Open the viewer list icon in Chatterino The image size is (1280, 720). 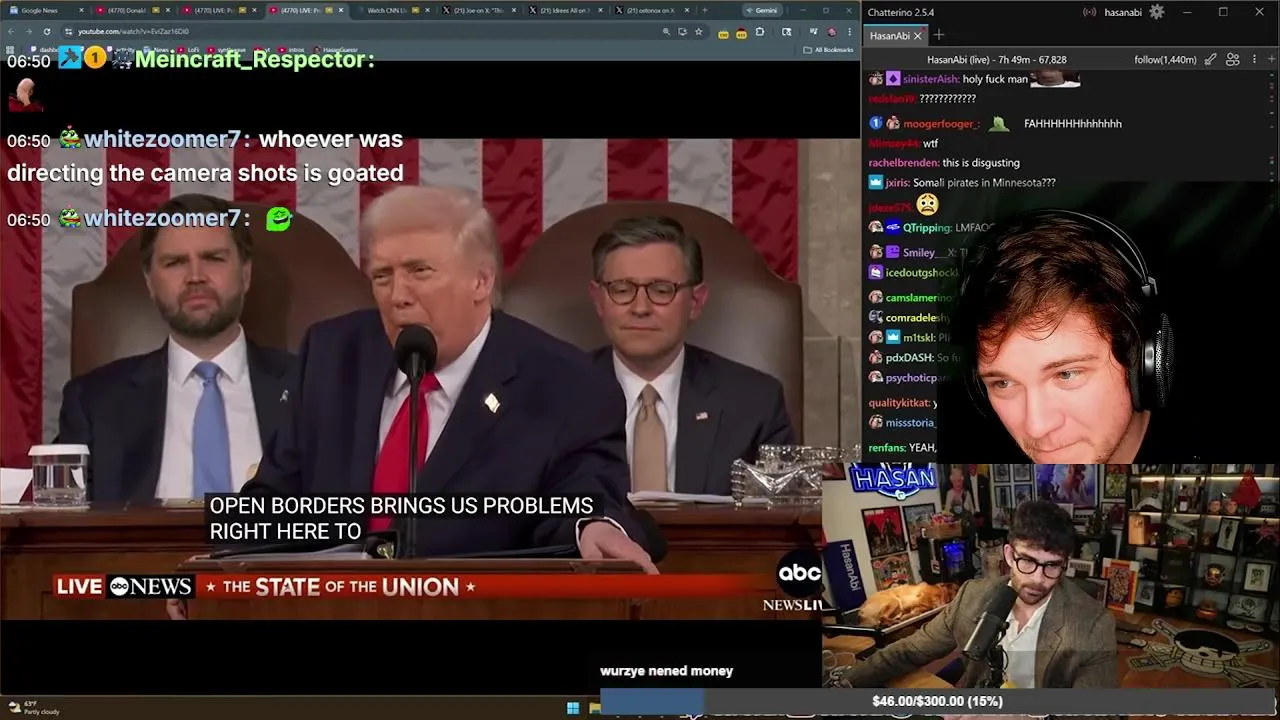(x=1233, y=60)
